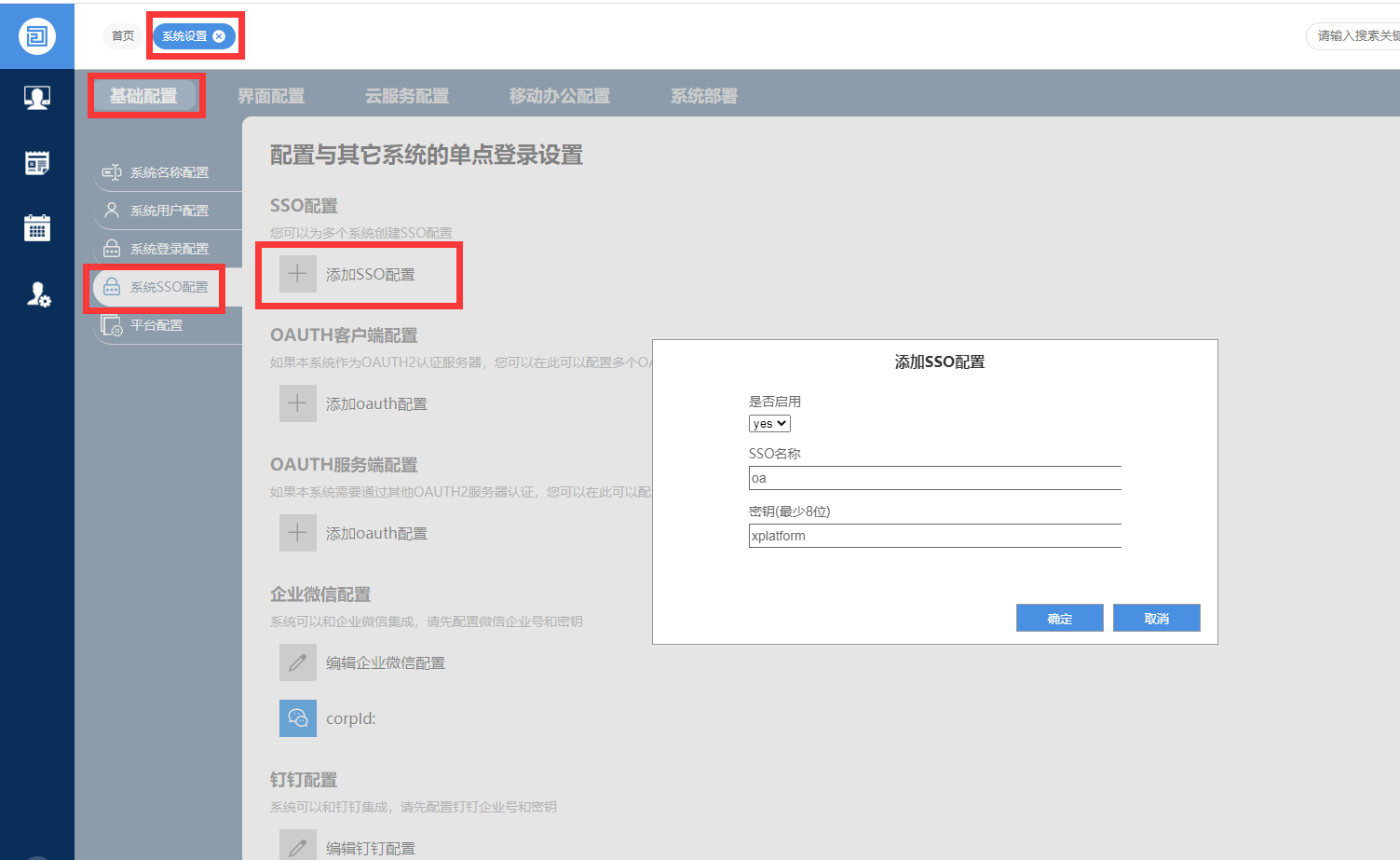The image size is (1400, 860).
Task: Click the SSO名称 input field
Action: (x=935, y=478)
